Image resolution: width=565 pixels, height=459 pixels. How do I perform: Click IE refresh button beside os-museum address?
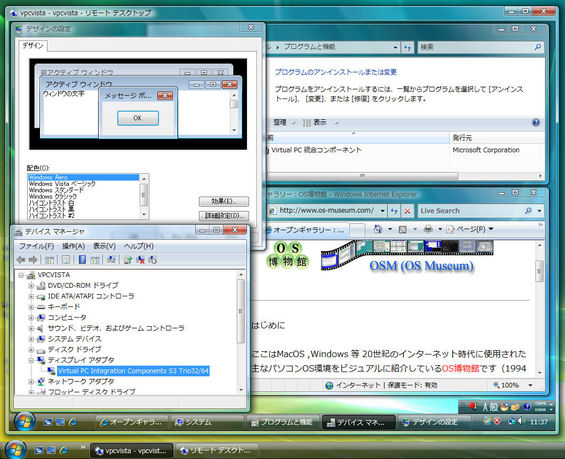point(394,211)
